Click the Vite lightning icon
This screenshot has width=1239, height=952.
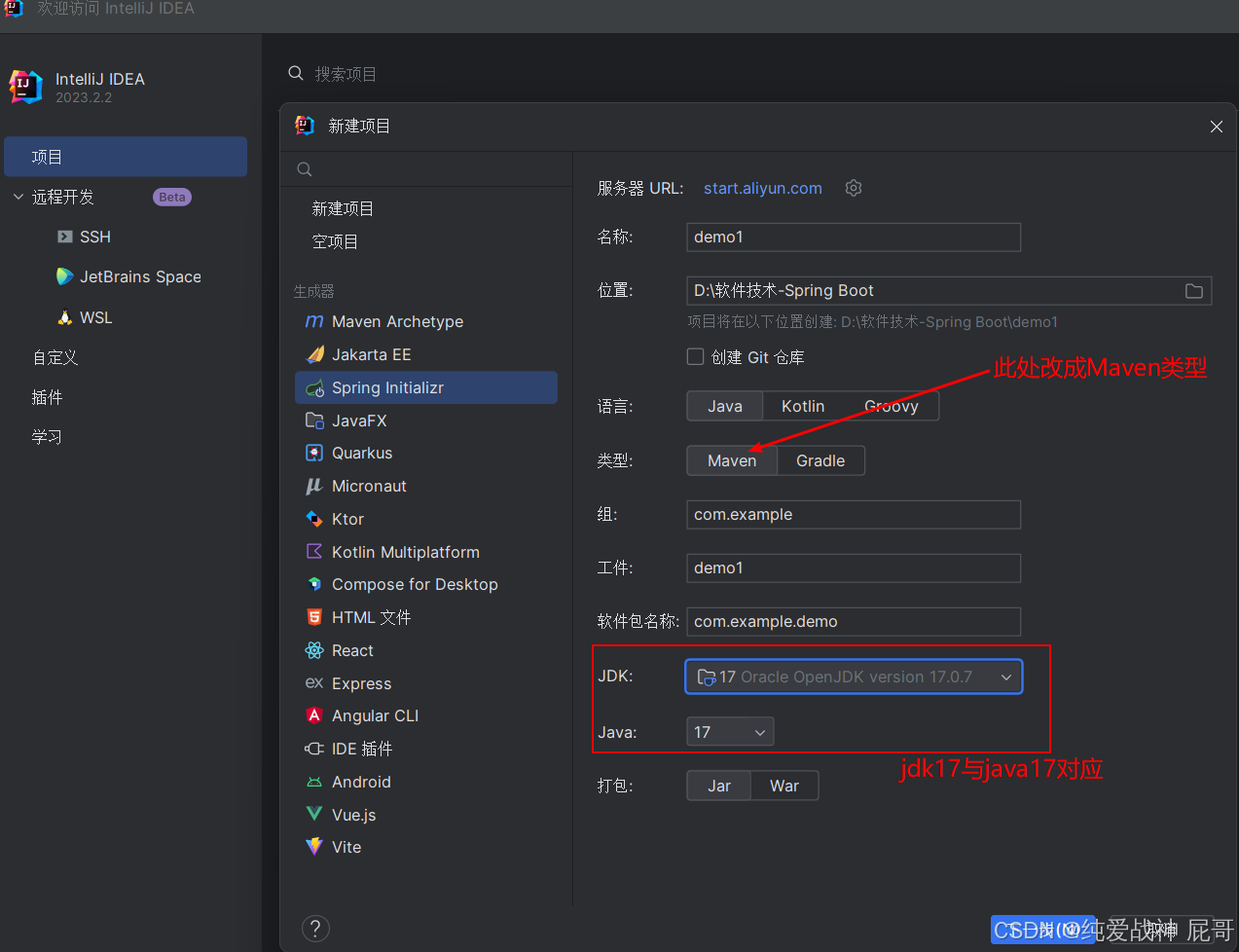click(314, 847)
